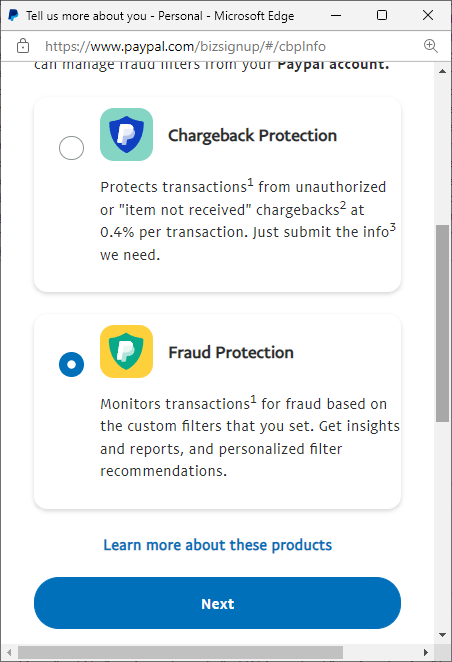Click the vertical scrollbar up arrow
The height and width of the screenshot is (662, 452).
pyautogui.click(x=442, y=71)
